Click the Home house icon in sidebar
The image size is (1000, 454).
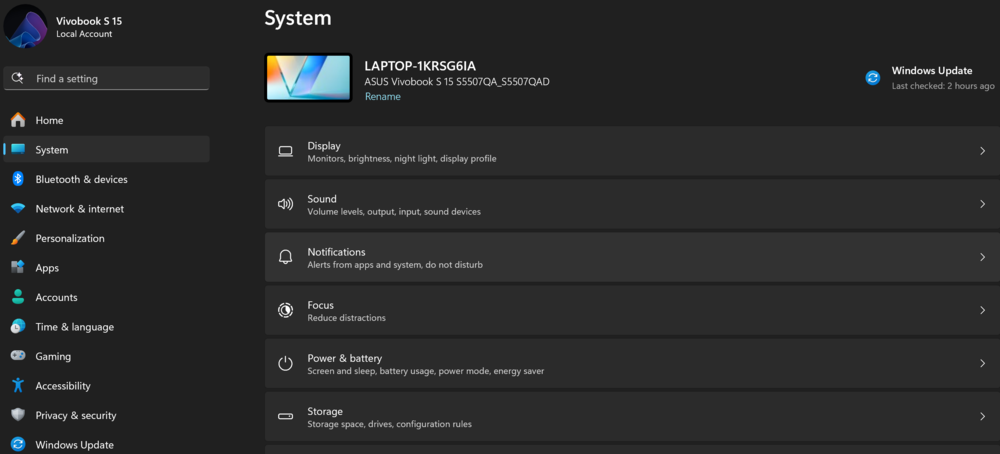tap(18, 120)
